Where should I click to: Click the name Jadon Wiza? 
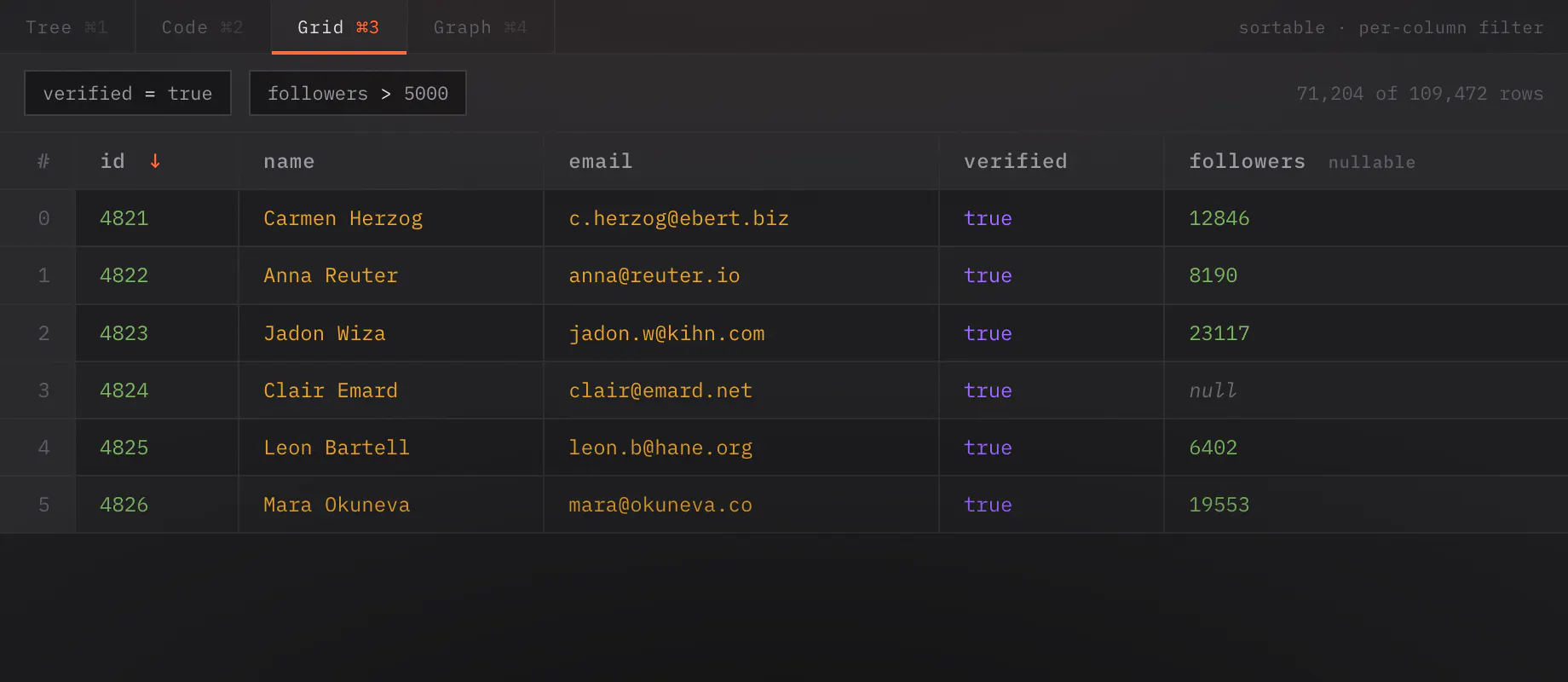coord(324,333)
